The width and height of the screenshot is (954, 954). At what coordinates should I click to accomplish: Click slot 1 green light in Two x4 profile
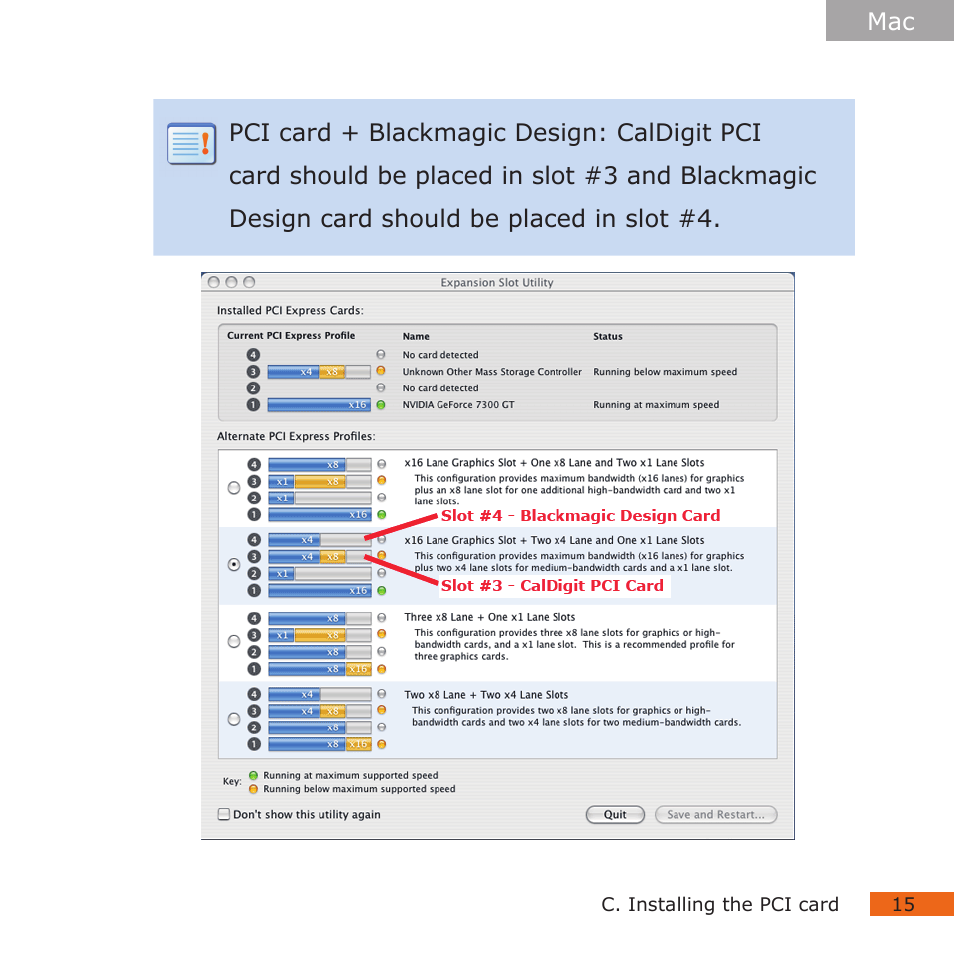click(x=381, y=591)
